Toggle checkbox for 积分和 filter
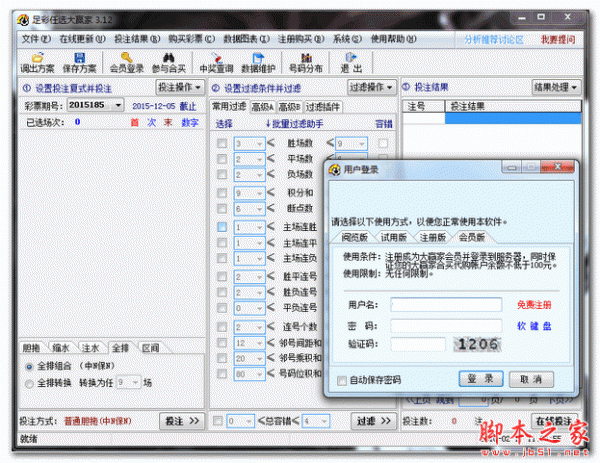 click(x=222, y=193)
